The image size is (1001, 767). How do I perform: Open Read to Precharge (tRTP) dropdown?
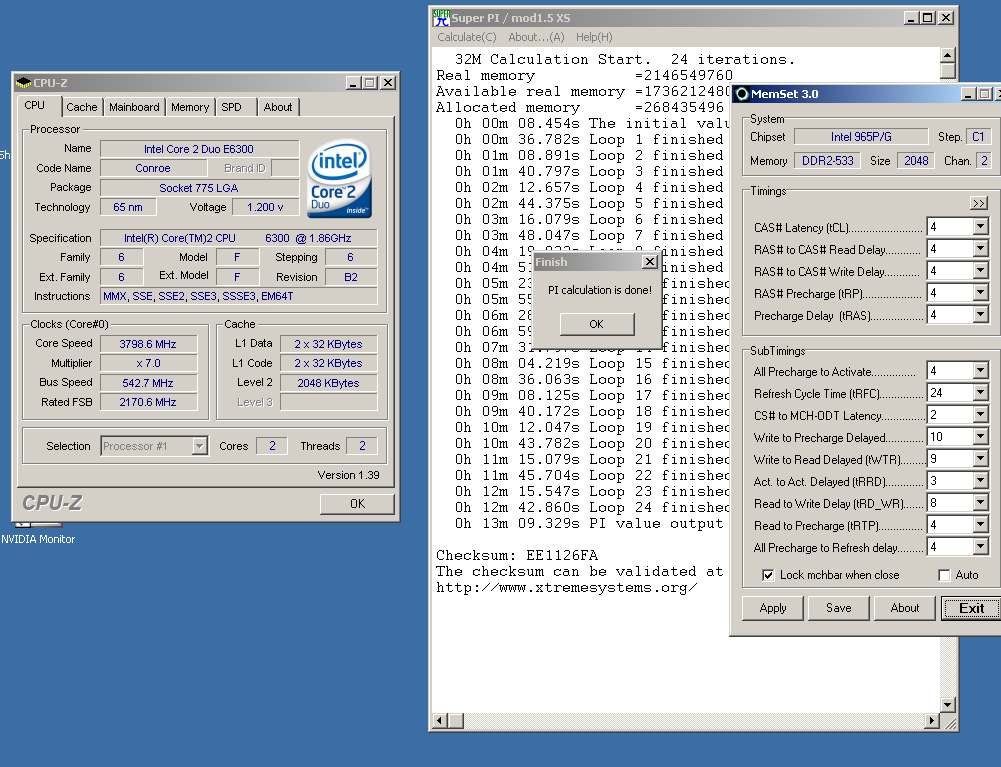coord(981,525)
